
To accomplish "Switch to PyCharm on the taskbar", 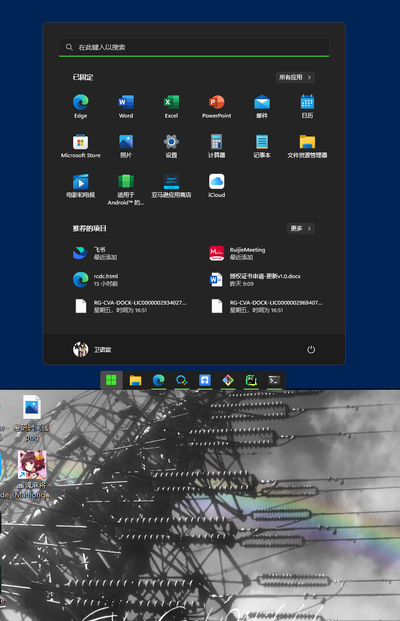I will 251,380.
